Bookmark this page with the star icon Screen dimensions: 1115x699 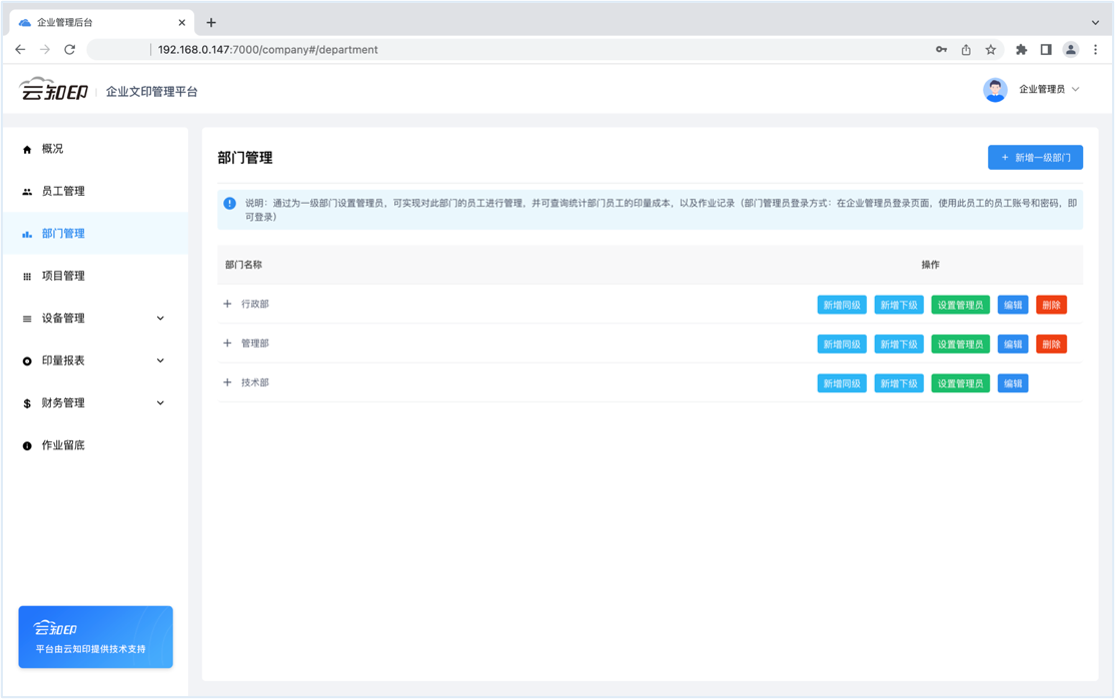(x=990, y=49)
